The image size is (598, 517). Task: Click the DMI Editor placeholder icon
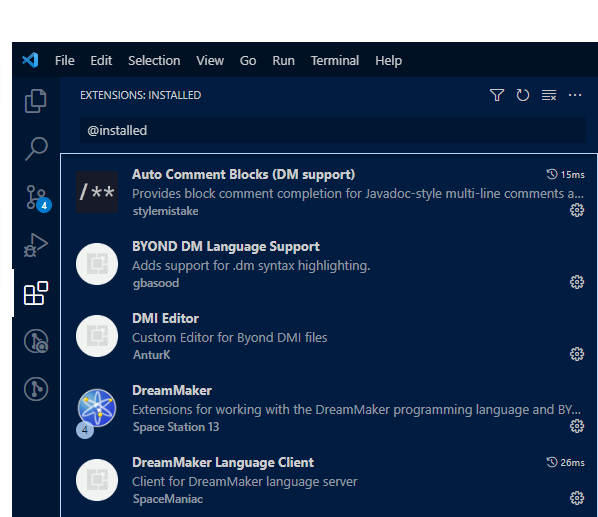97,336
